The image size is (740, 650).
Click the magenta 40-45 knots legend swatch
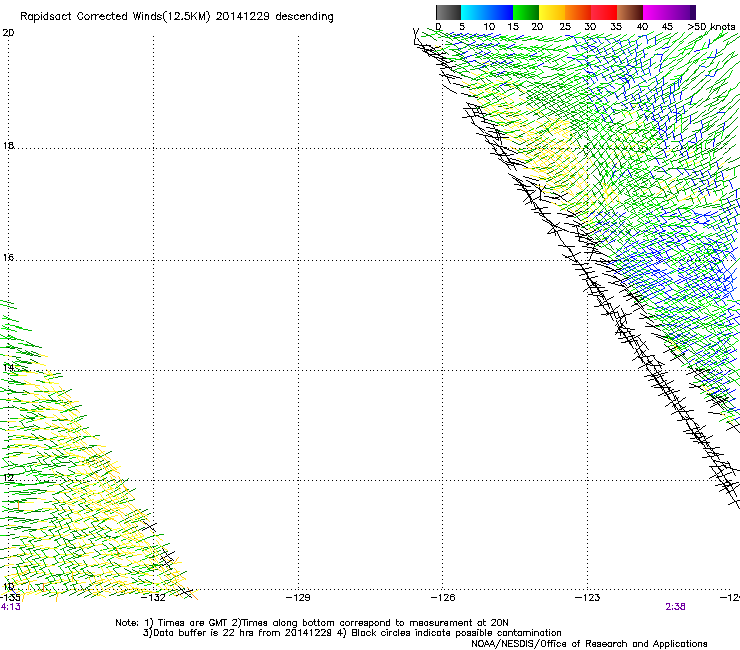point(656,12)
